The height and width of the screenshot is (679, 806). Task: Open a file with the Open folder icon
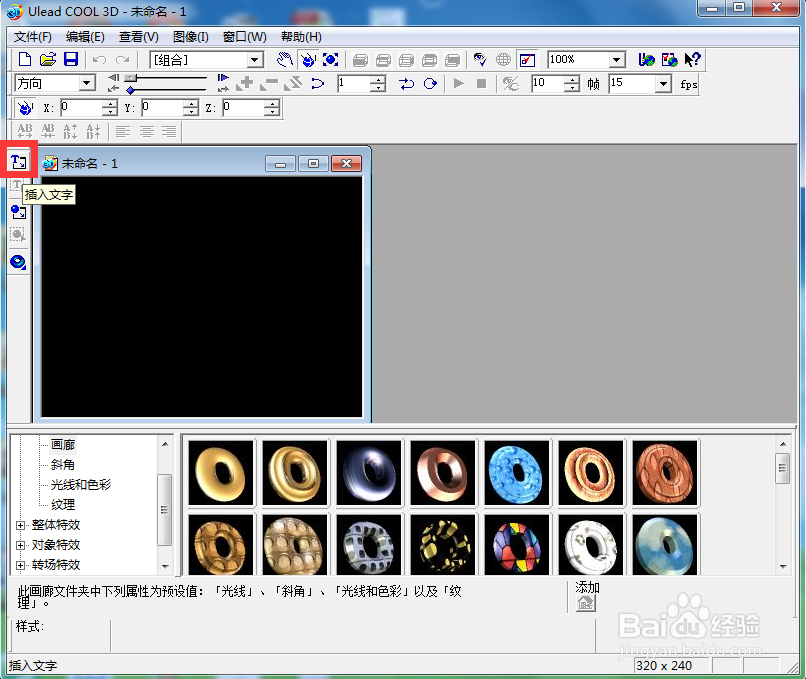48,60
